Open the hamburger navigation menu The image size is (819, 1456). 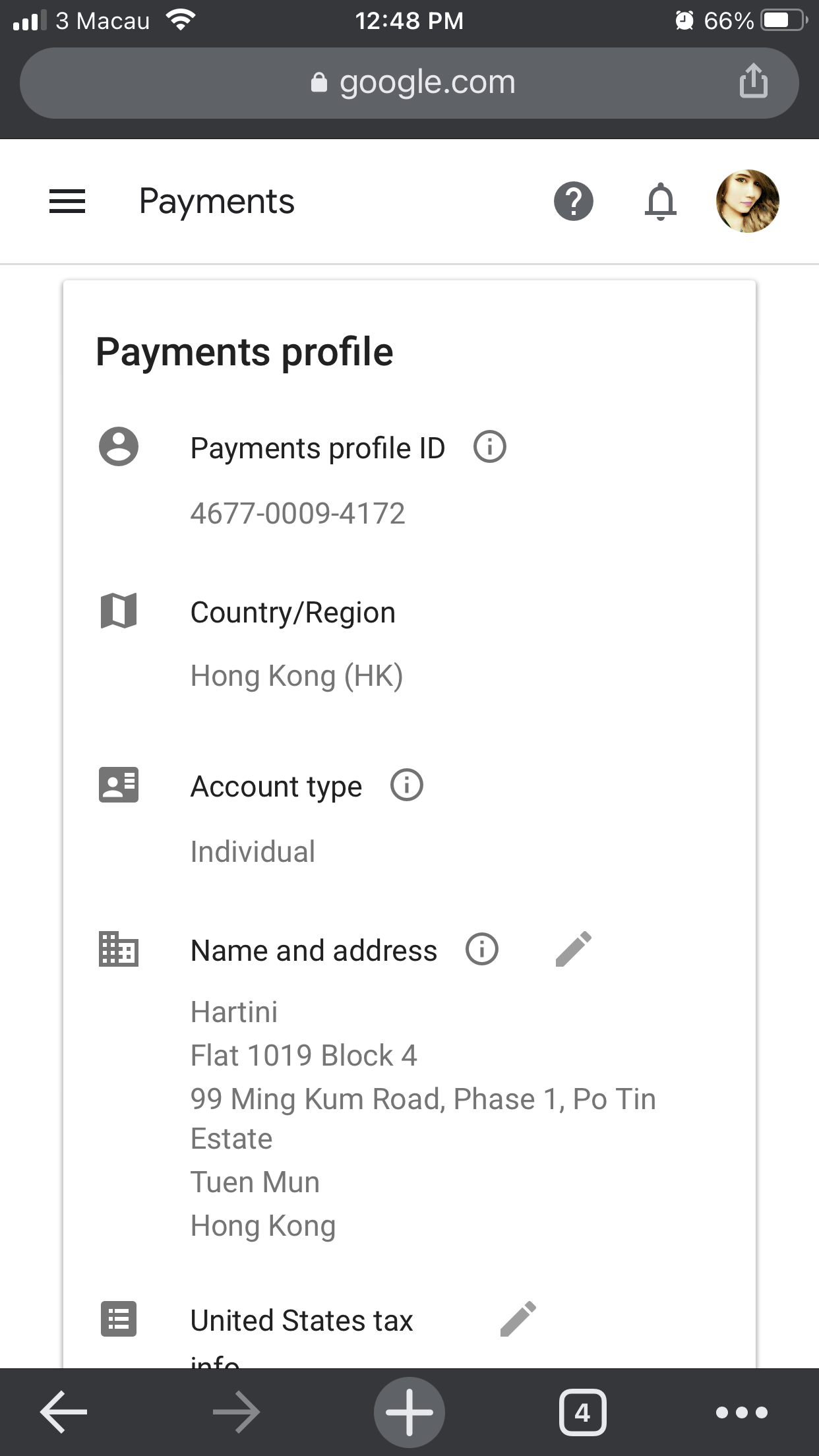click(67, 201)
